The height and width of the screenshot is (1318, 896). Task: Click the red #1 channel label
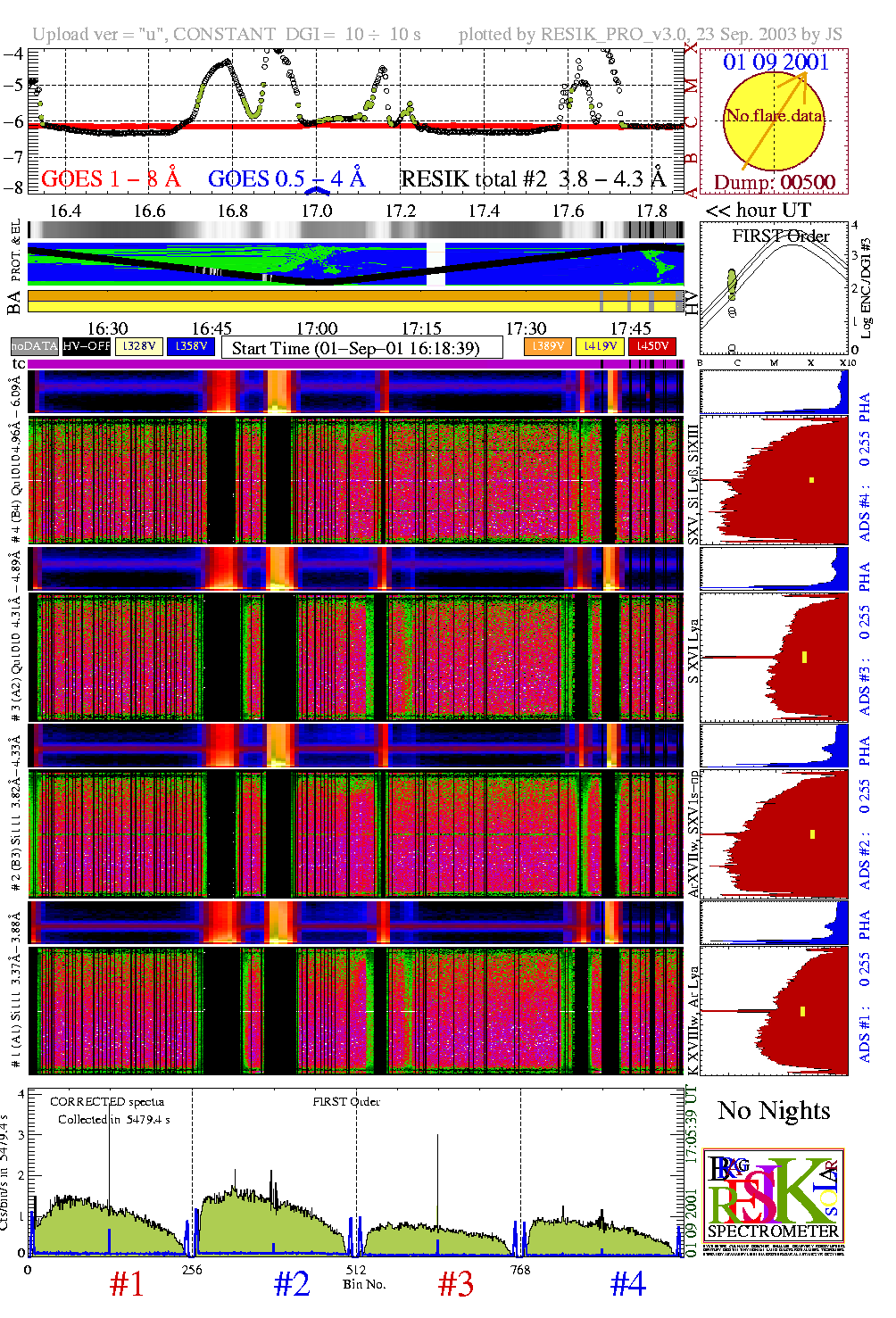tap(127, 1284)
